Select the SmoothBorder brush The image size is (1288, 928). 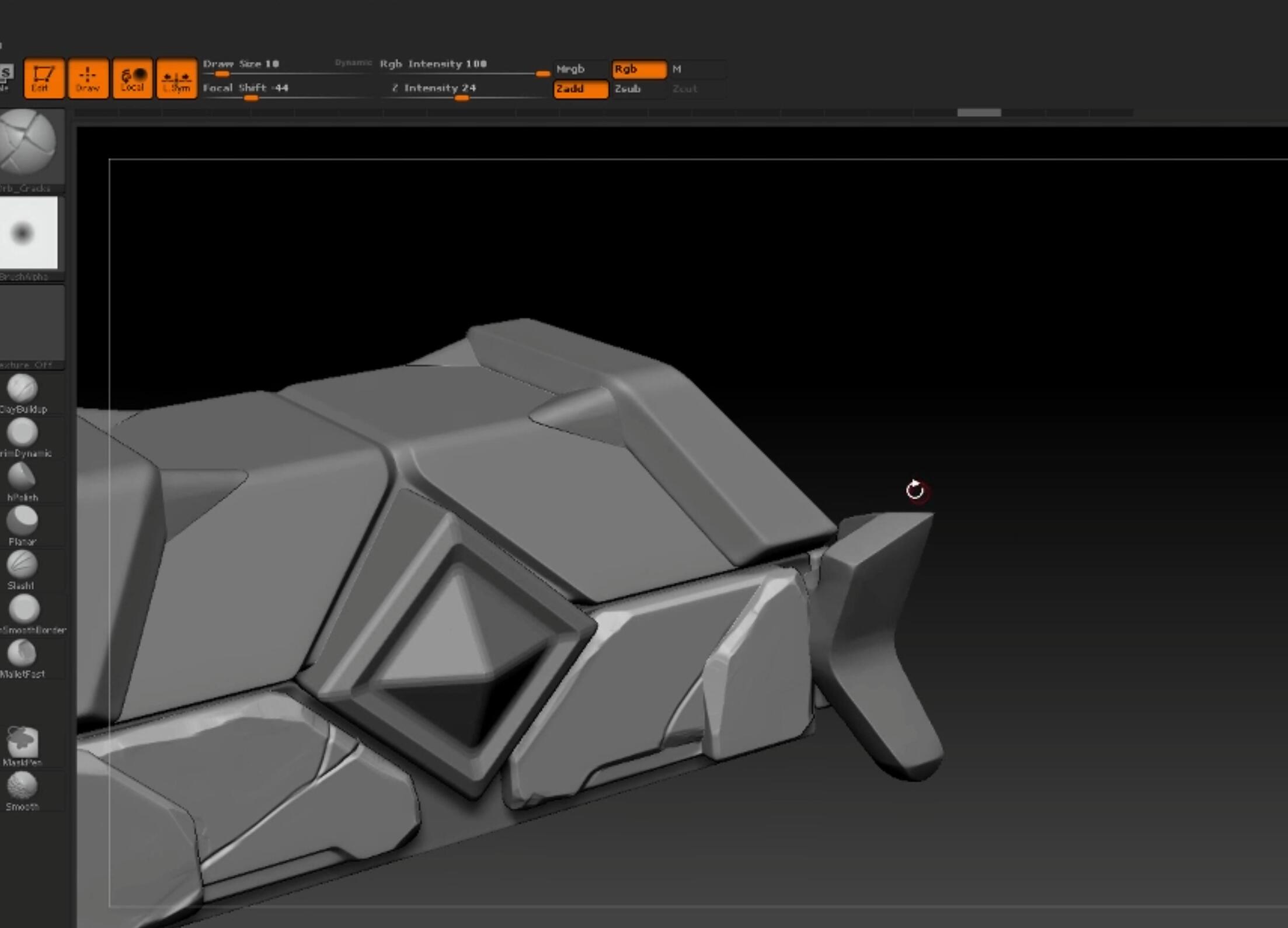tap(23, 614)
